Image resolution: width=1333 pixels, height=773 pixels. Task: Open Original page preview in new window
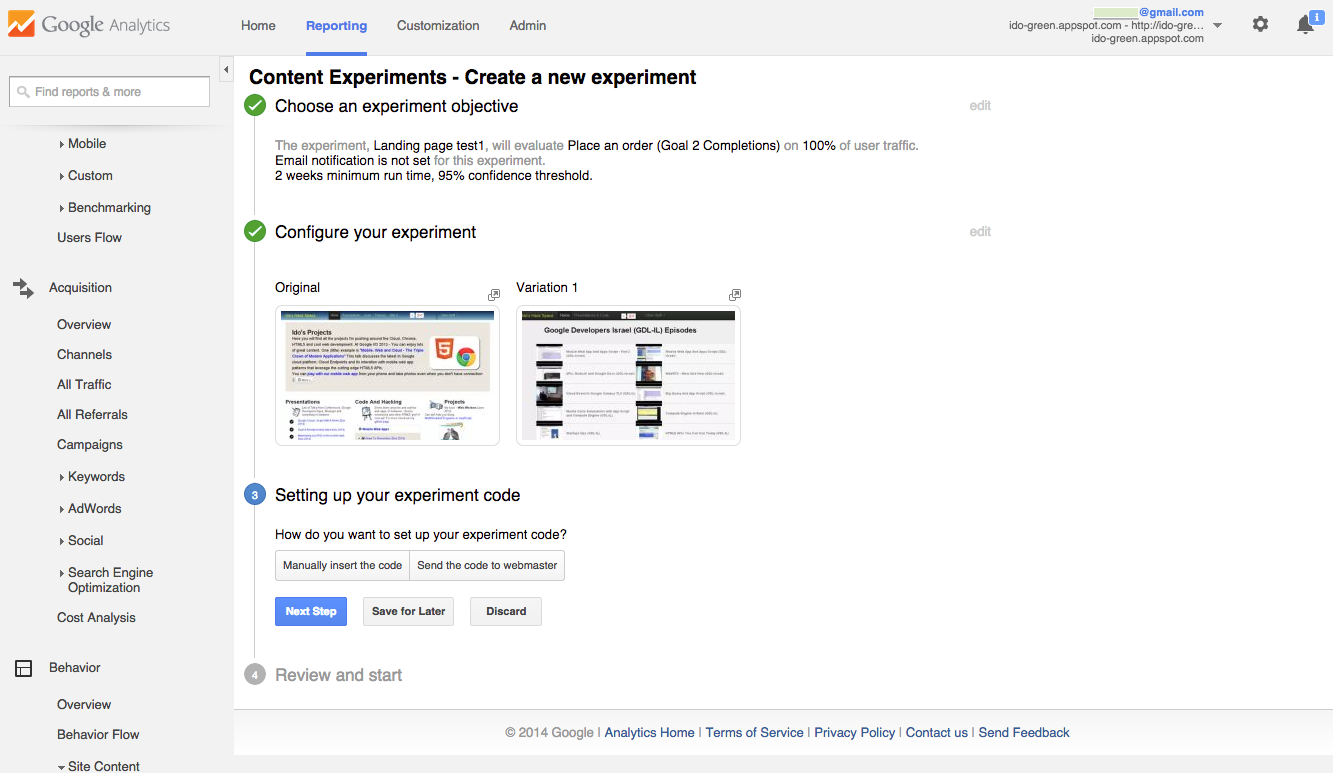click(x=494, y=295)
